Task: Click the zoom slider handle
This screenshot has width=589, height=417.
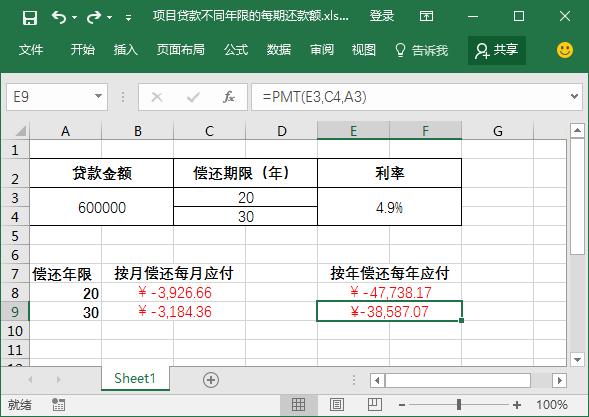Action: coord(459,405)
